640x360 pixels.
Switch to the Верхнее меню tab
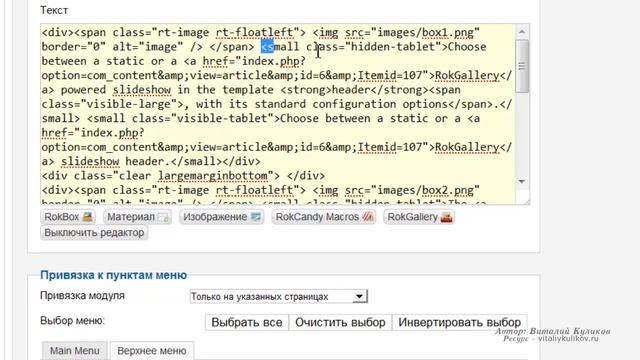click(152, 351)
